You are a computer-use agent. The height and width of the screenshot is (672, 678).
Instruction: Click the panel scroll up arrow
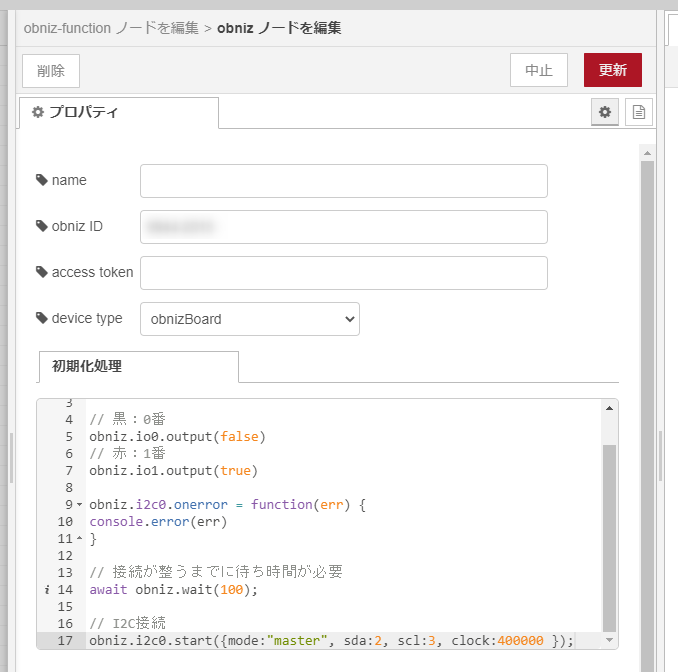647,153
